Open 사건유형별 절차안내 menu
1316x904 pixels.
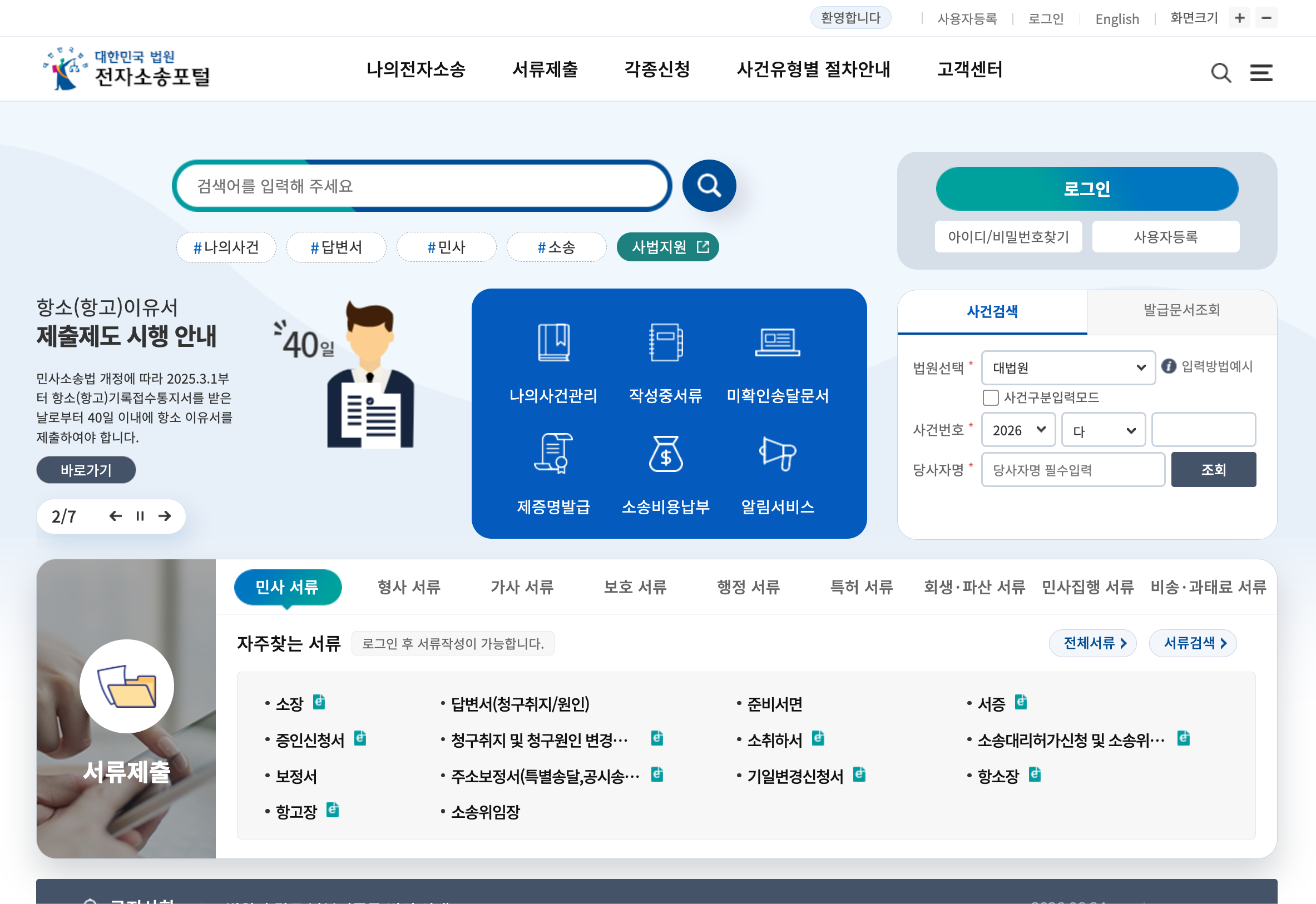click(813, 69)
